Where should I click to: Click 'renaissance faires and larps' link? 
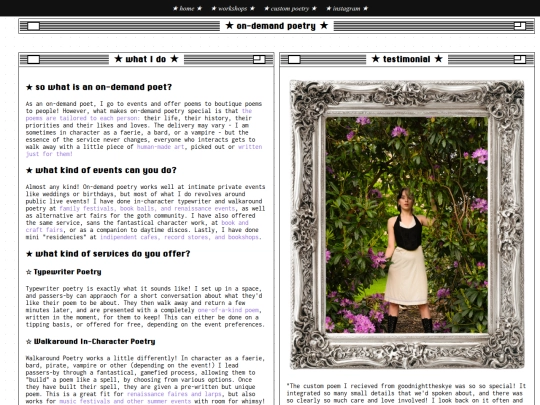[174, 394]
